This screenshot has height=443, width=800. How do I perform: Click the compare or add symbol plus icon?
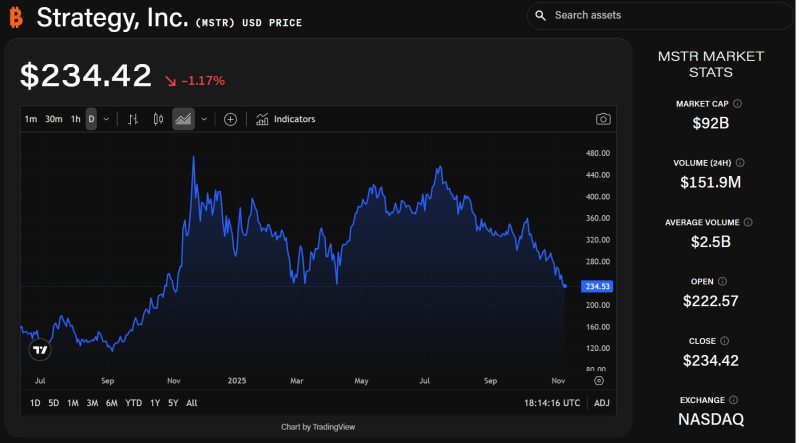click(230, 119)
